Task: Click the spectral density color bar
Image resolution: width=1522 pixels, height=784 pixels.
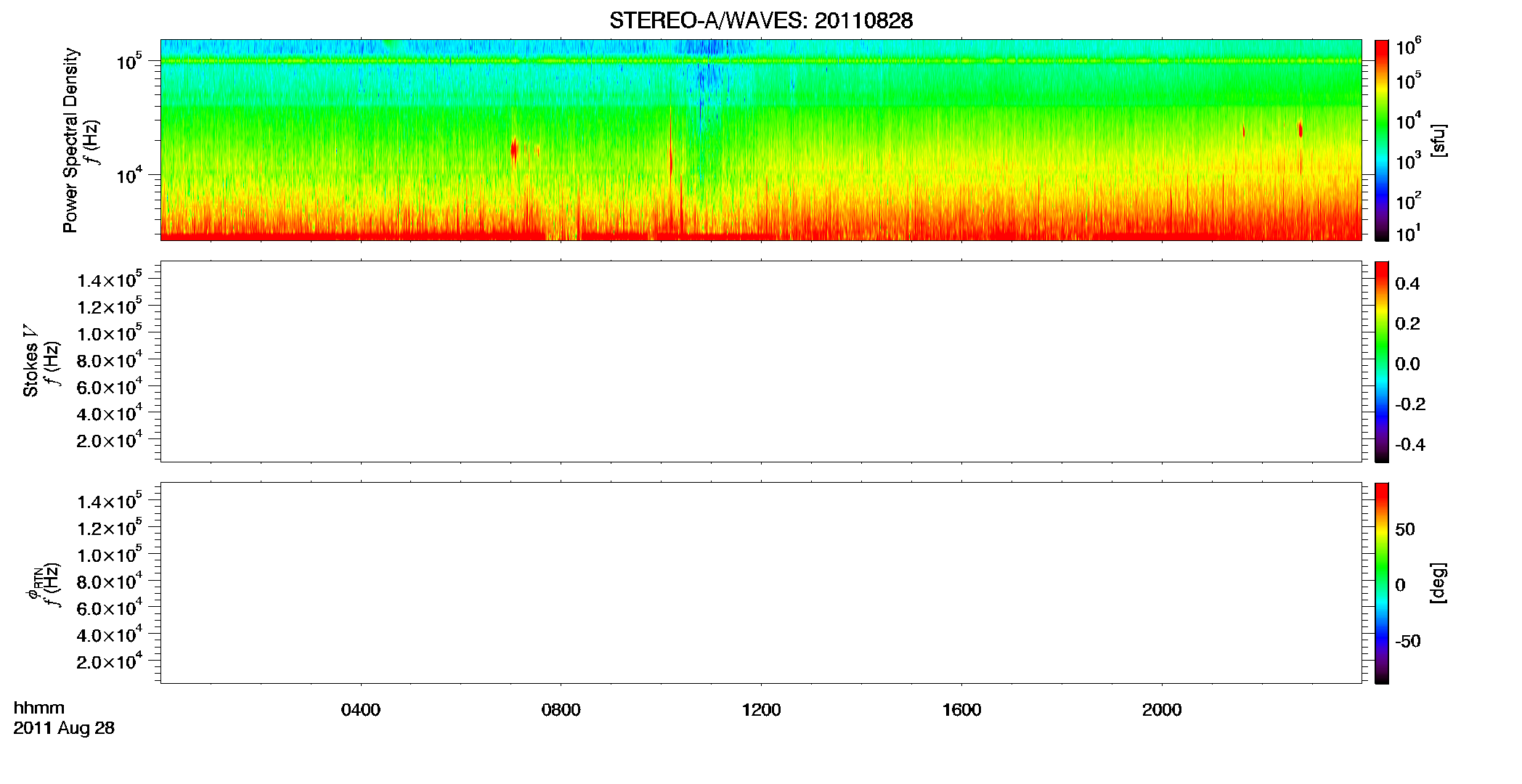Action: pos(1382,140)
